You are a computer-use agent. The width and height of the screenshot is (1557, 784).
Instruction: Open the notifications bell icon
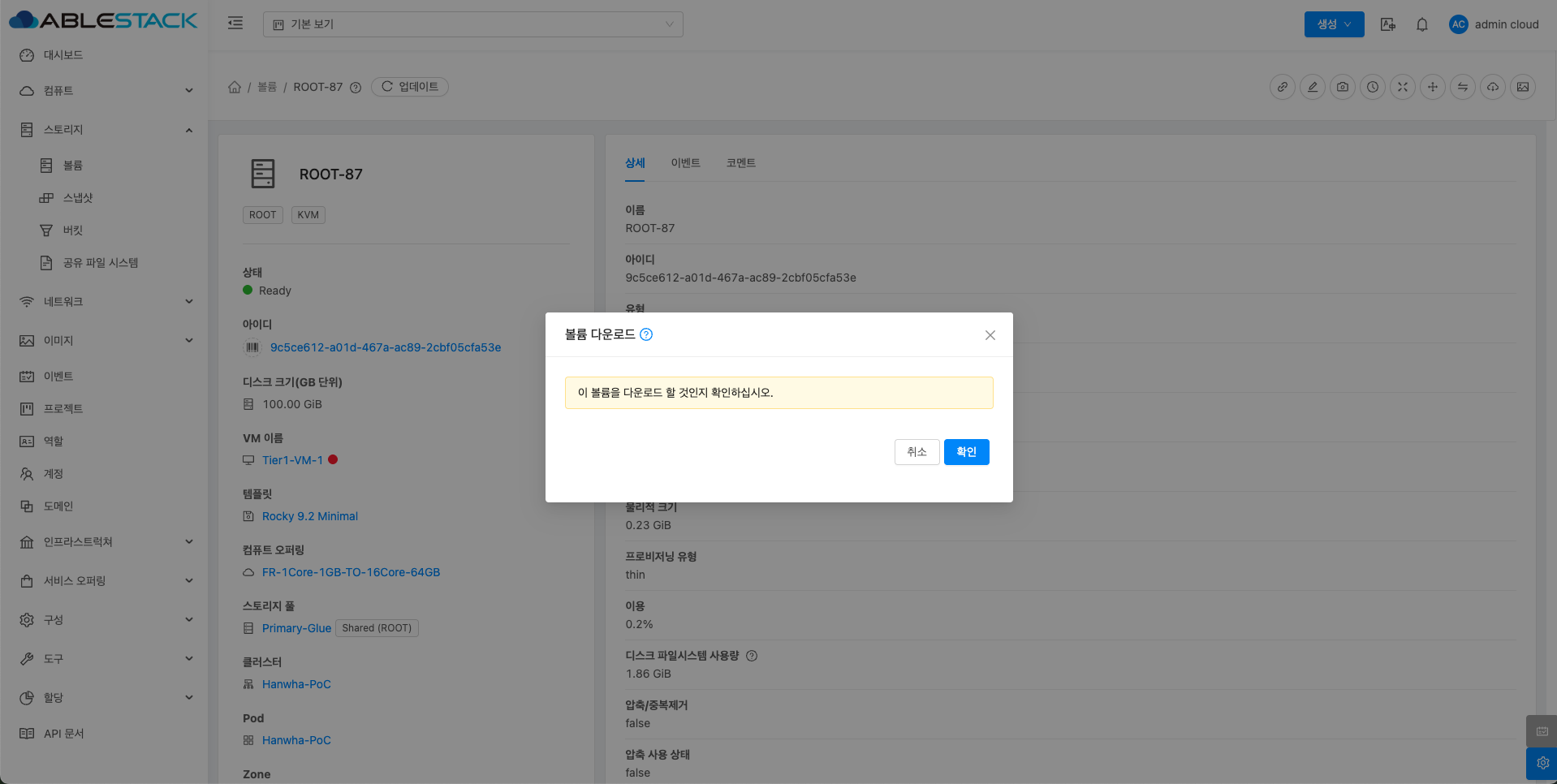pos(1422,24)
